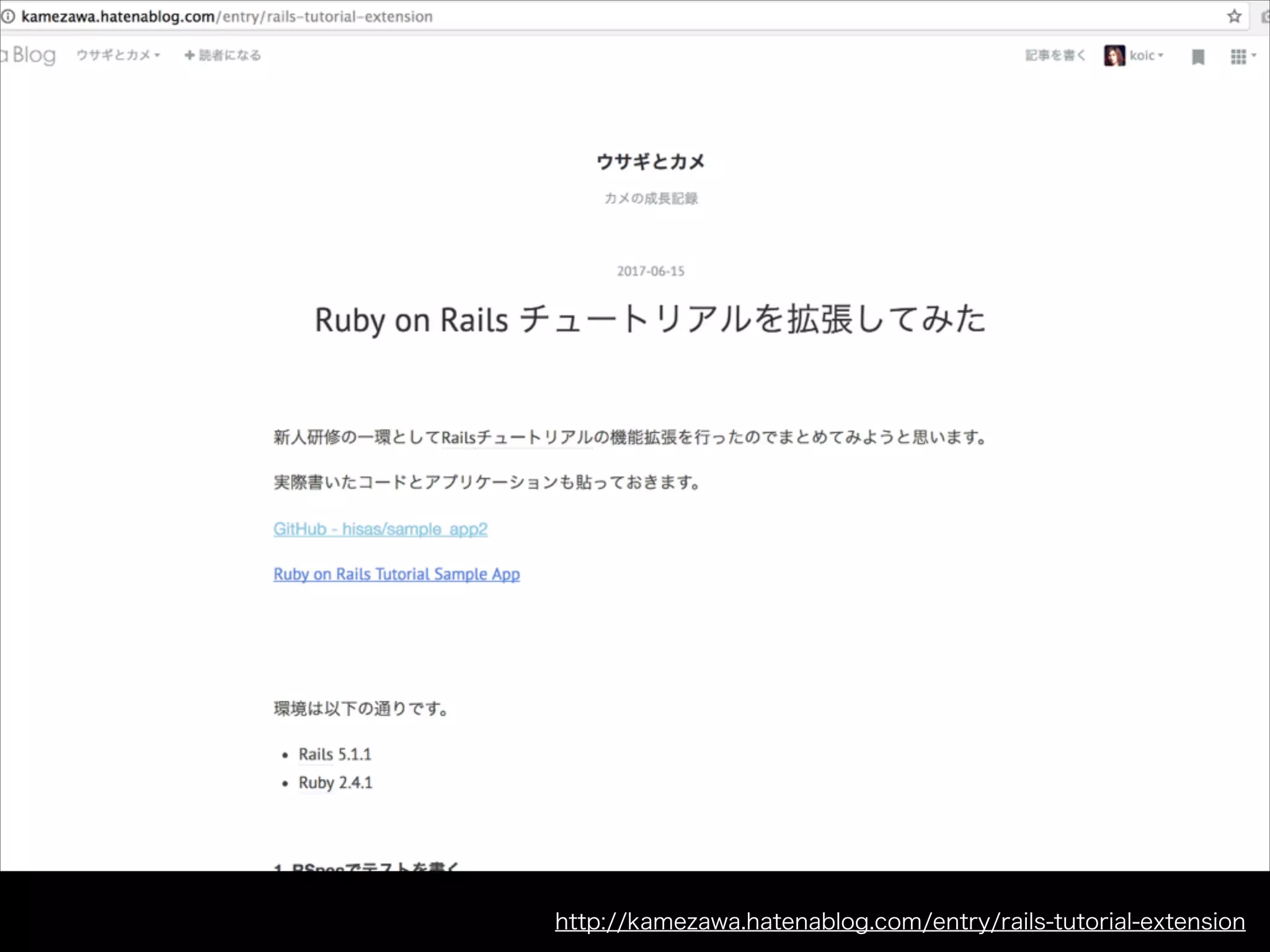The image size is (1270, 952).
Task: Click 読者になる subscribe button
Action: click(229, 55)
